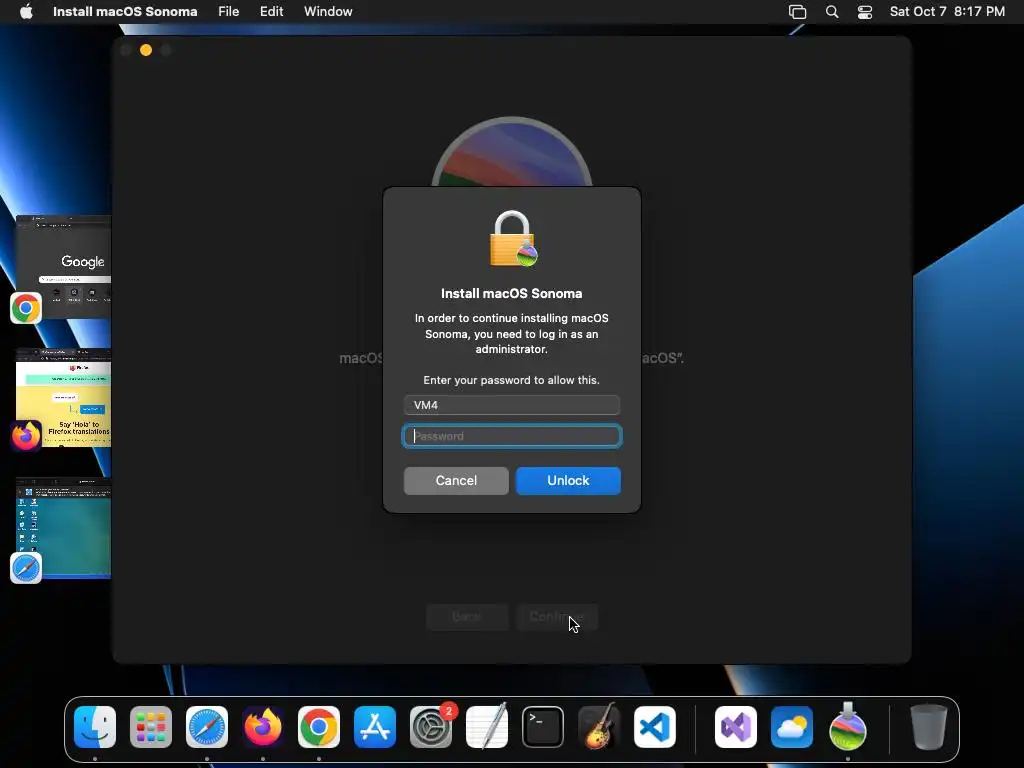Open Visual Studio Code from the Dock

coord(654,727)
